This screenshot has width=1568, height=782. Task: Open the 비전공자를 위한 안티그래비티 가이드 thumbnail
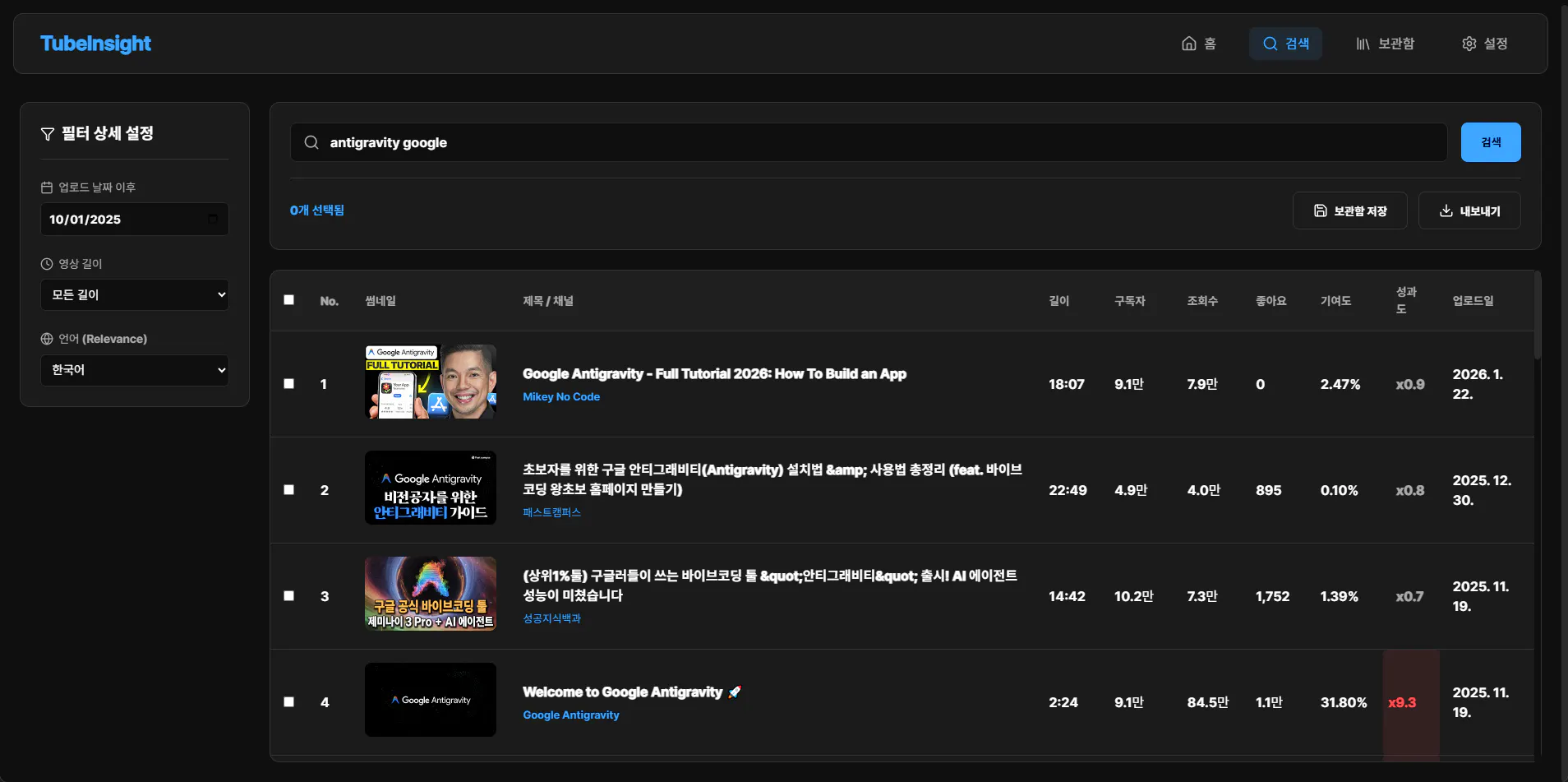[431, 488]
